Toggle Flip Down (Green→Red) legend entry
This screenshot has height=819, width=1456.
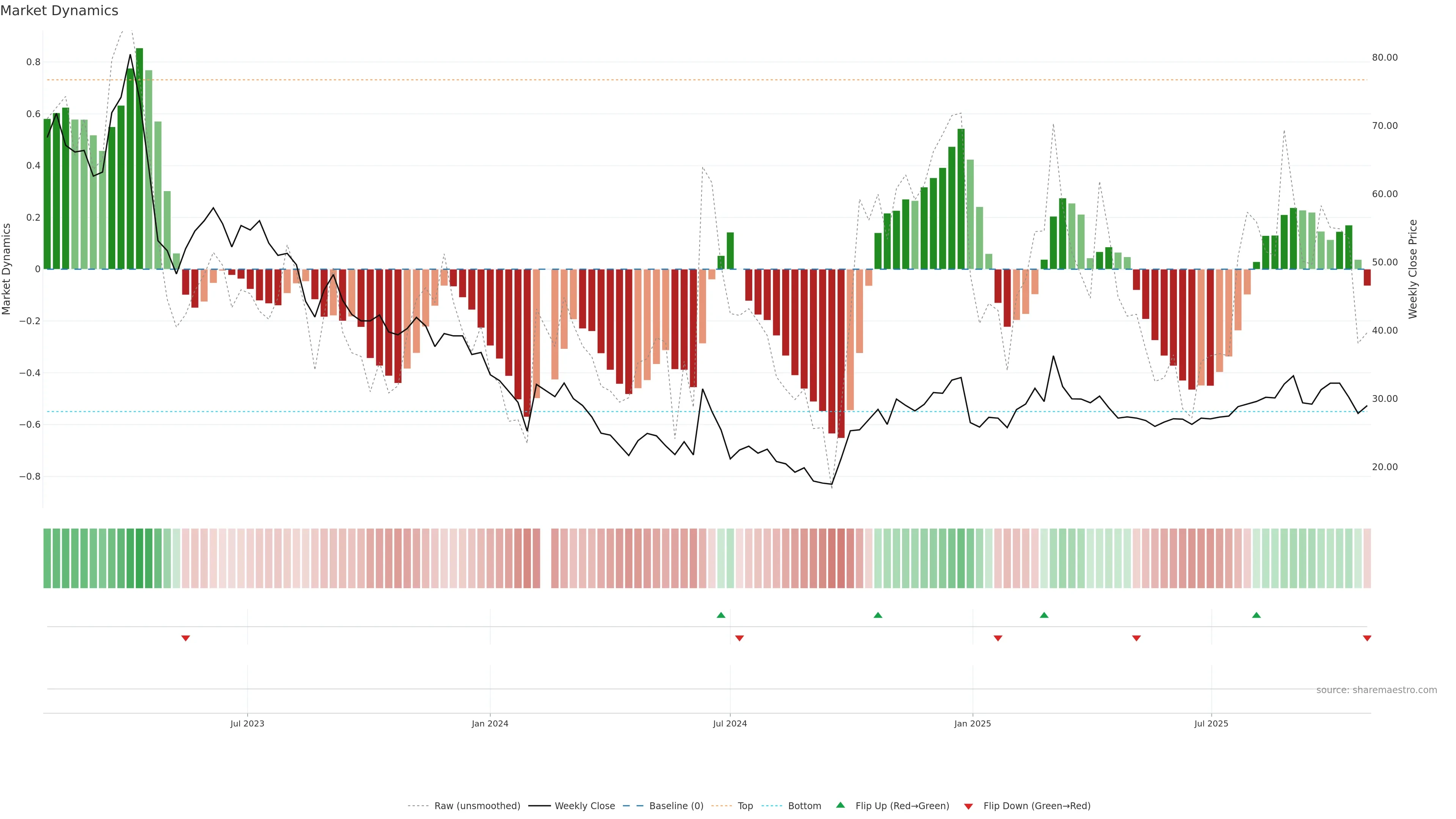click(x=1037, y=806)
